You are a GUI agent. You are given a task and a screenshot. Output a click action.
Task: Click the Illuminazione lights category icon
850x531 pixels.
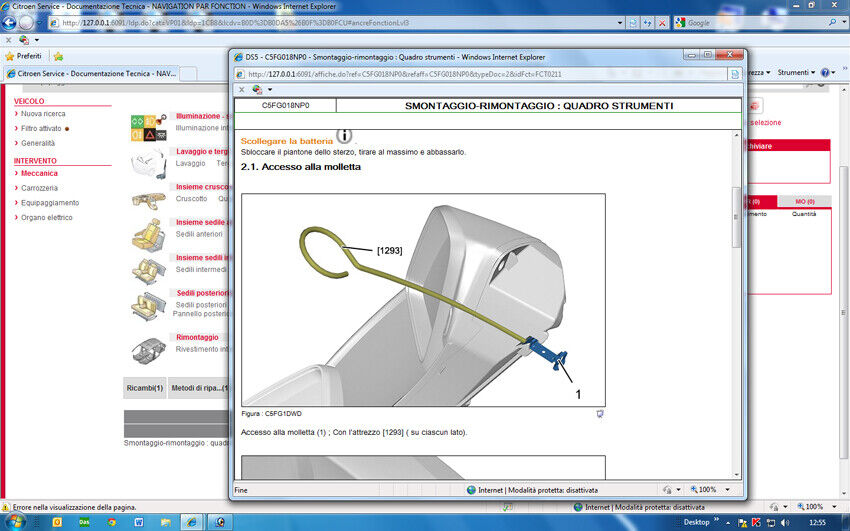point(148,128)
